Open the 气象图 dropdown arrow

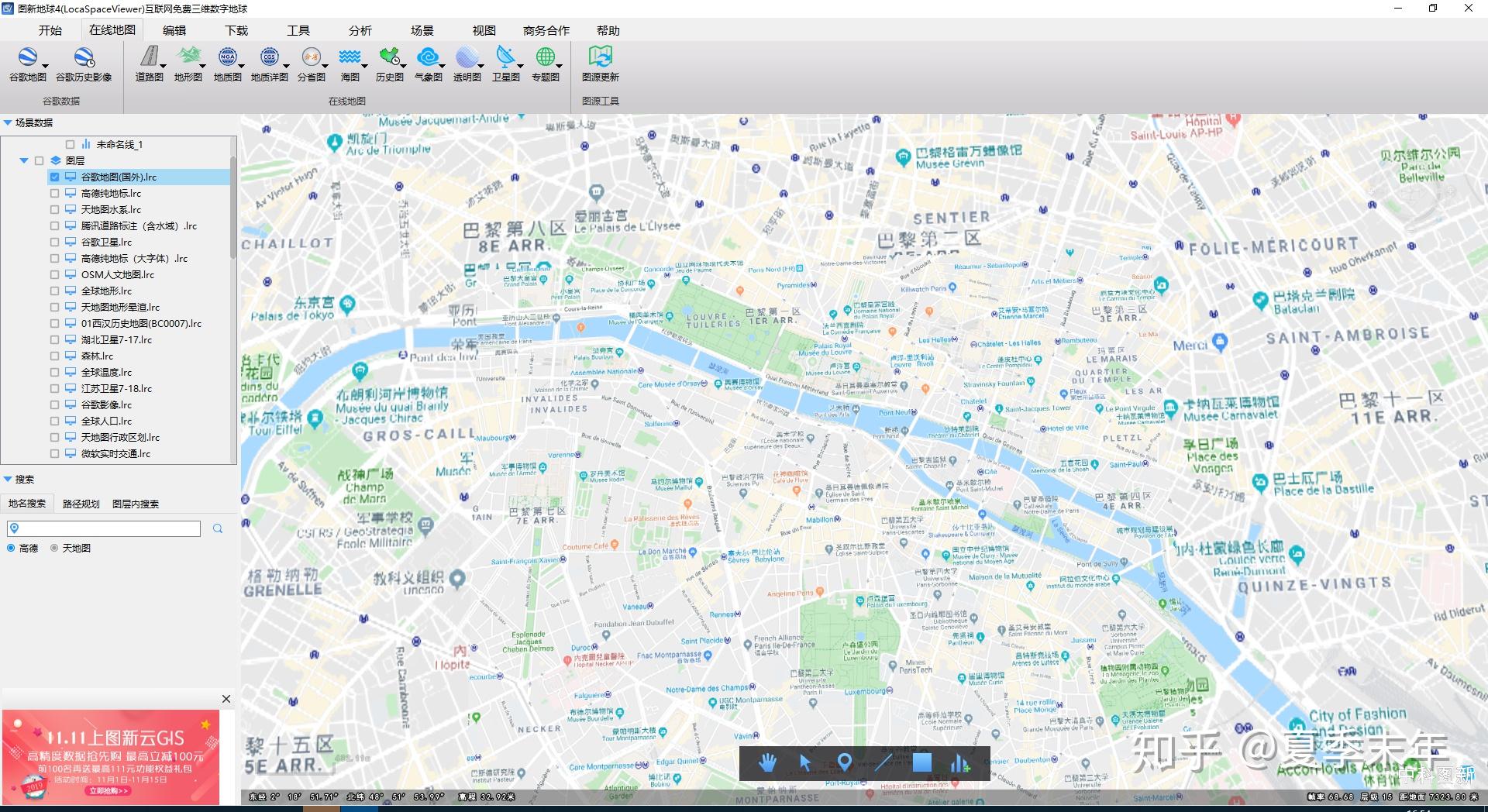coord(442,66)
